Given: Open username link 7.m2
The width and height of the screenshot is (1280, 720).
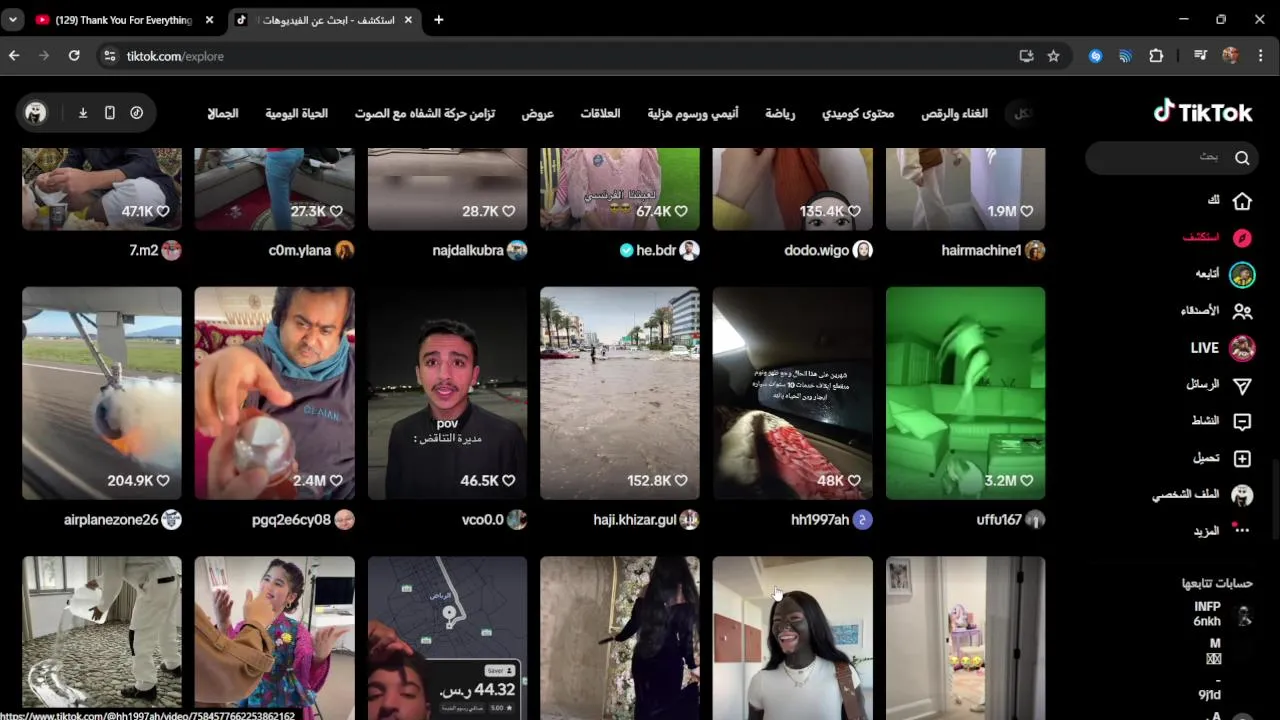Looking at the screenshot, I should [x=143, y=251].
